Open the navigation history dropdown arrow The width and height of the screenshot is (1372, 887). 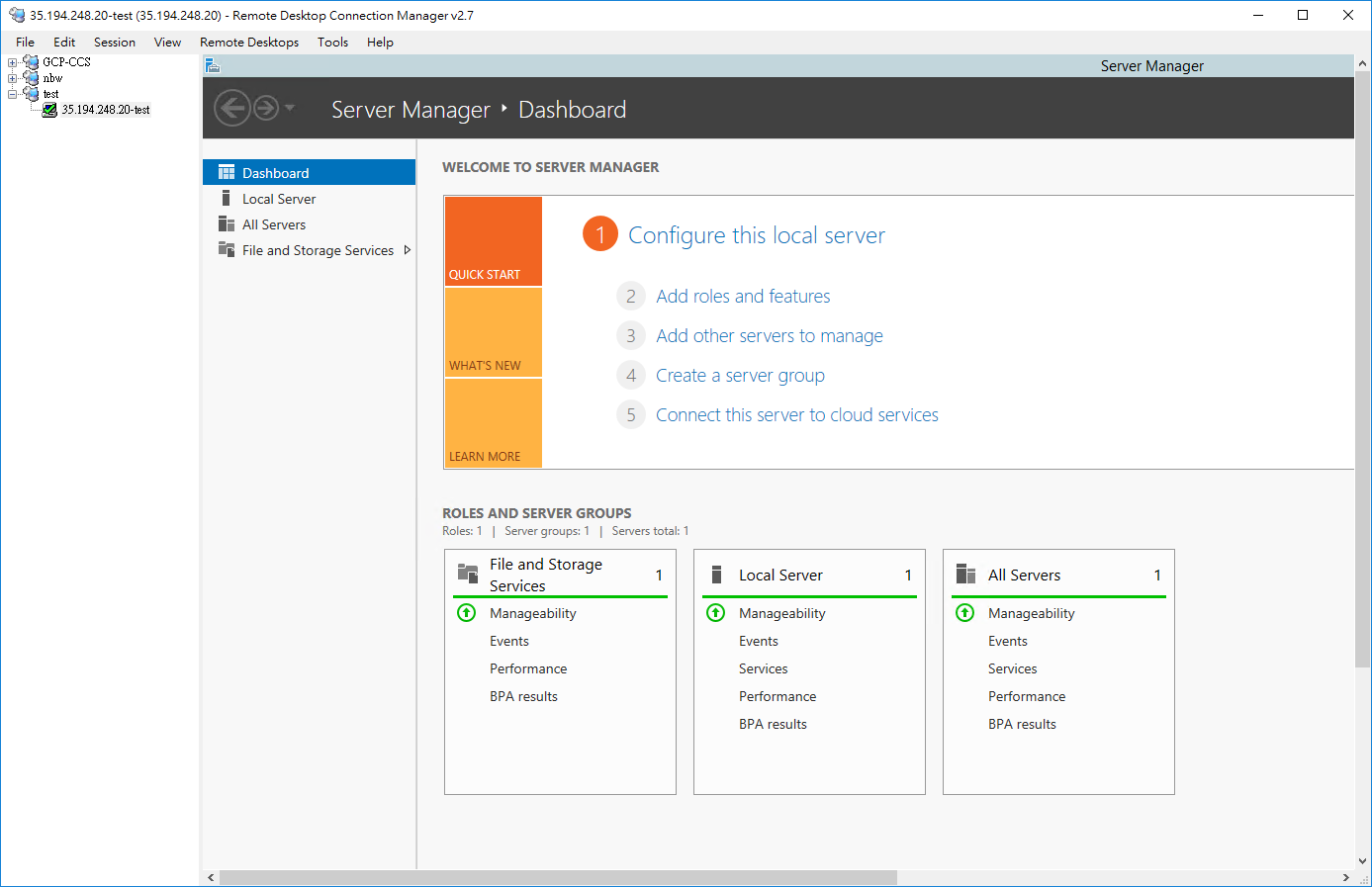[290, 108]
